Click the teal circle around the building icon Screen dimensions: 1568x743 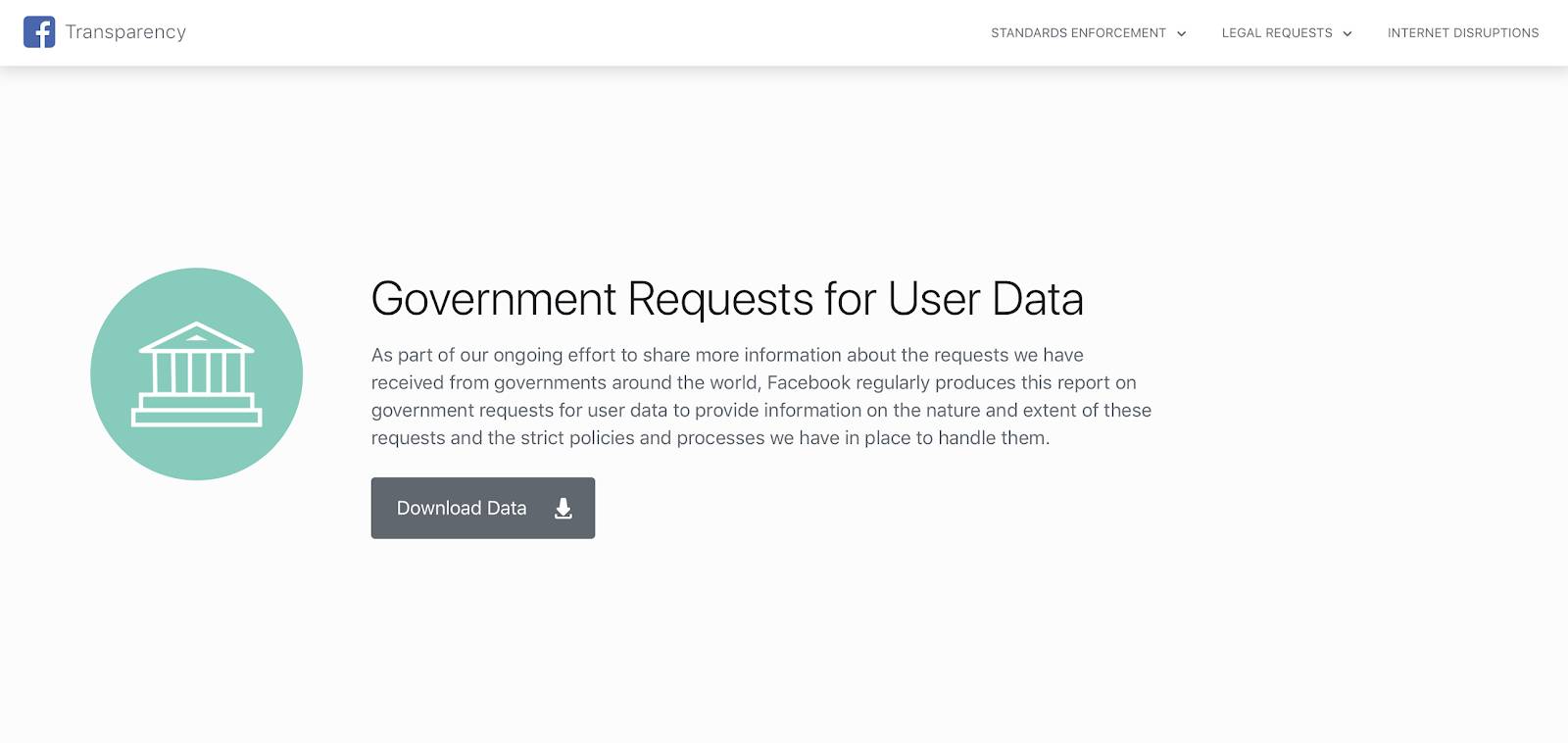point(197,373)
